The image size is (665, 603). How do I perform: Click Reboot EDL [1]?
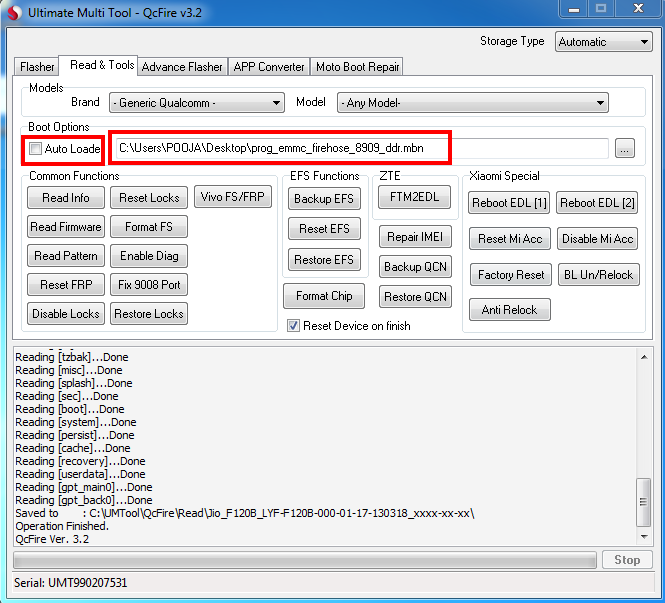pos(509,203)
